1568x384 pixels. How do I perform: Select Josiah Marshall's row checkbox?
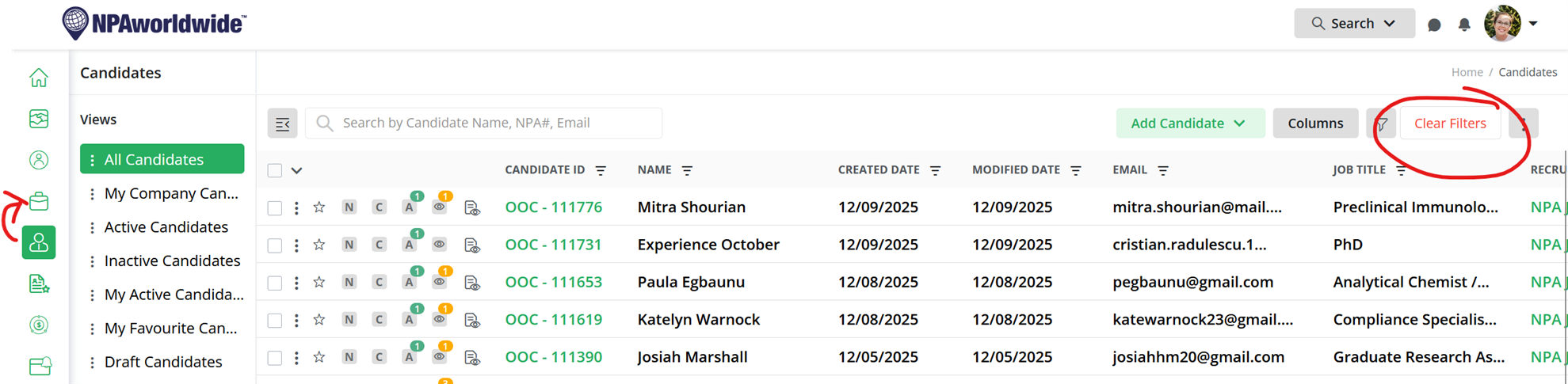click(x=275, y=358)
